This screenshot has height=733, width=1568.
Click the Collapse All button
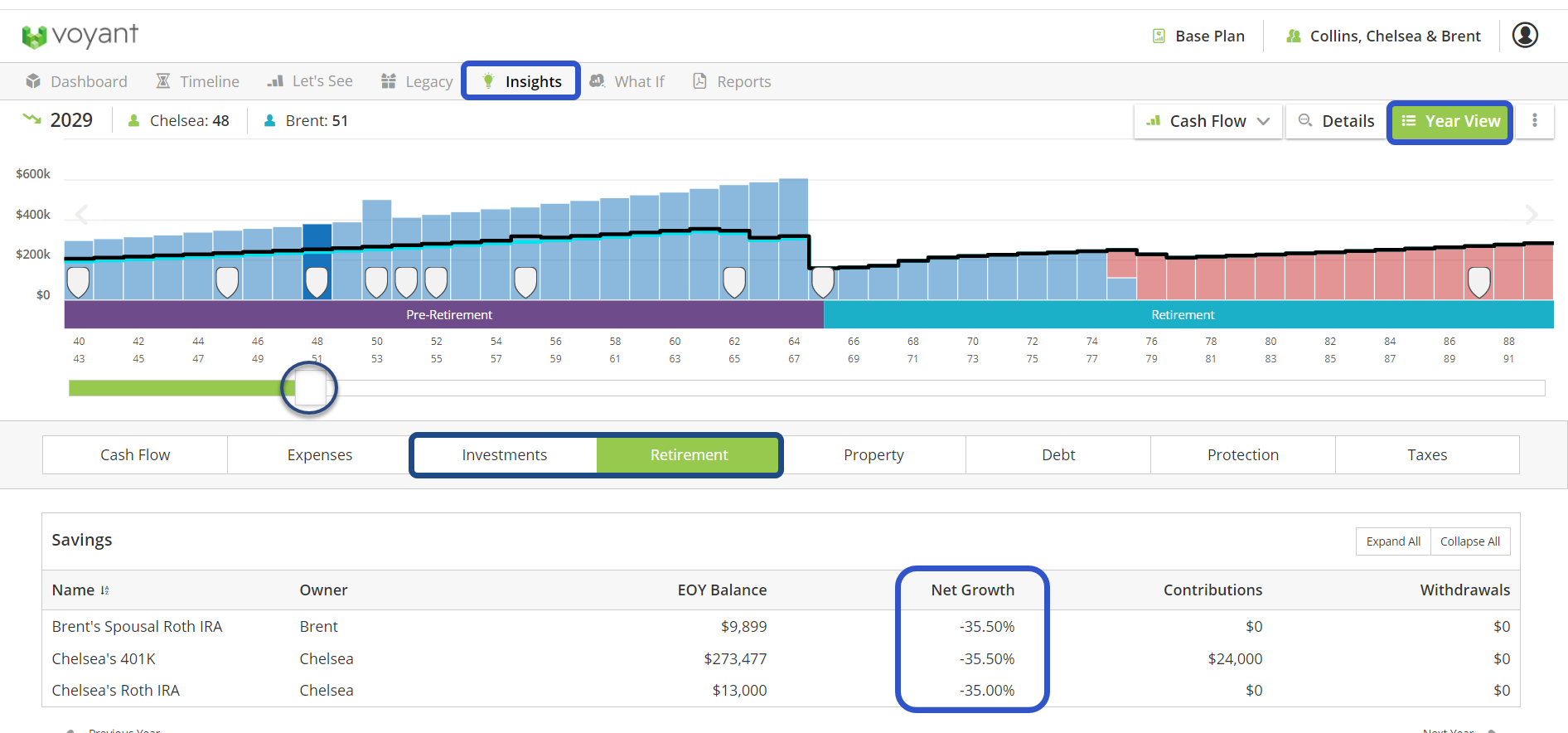[1469, 541]
